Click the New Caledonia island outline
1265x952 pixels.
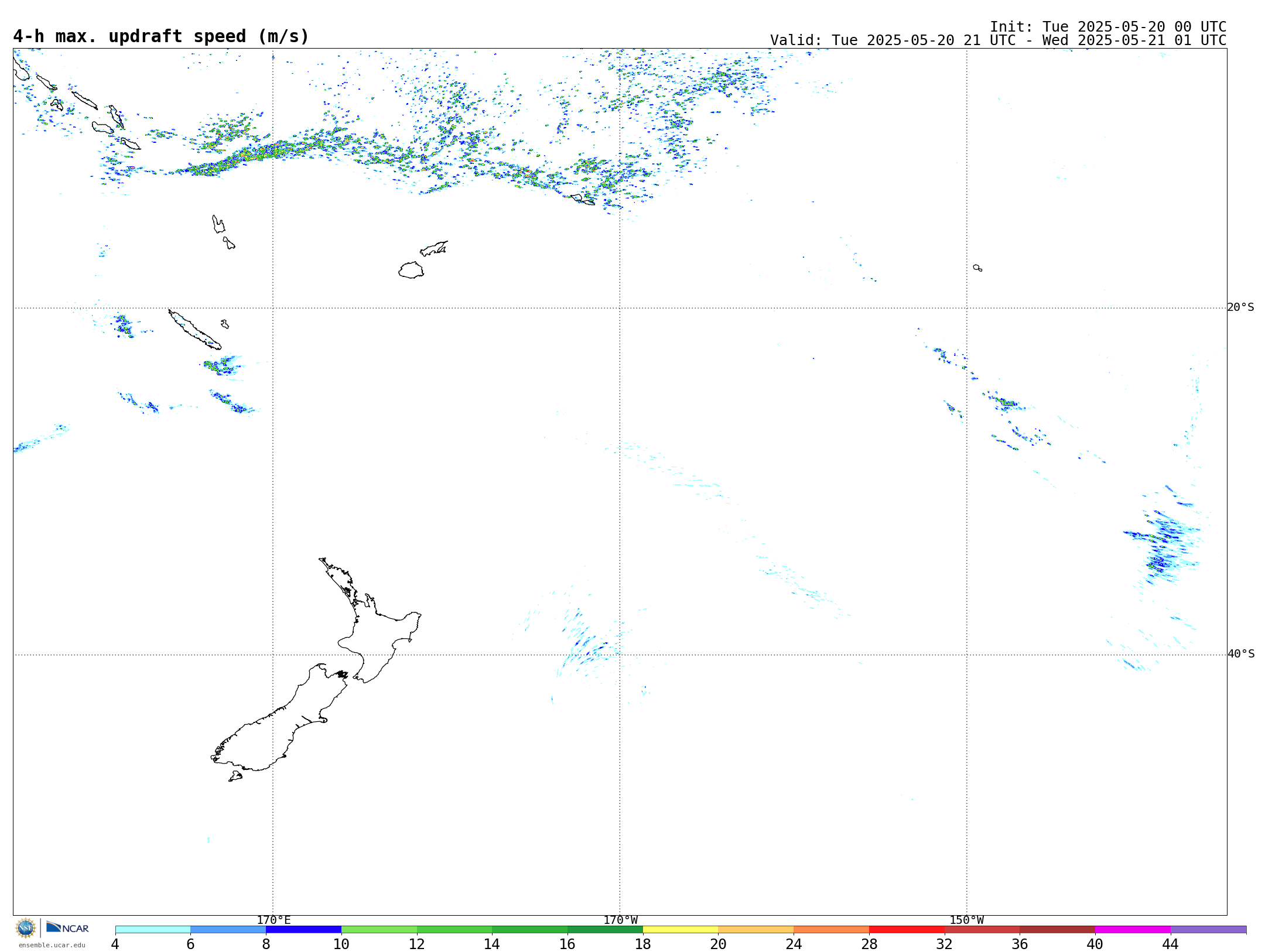tap(194, 330)
